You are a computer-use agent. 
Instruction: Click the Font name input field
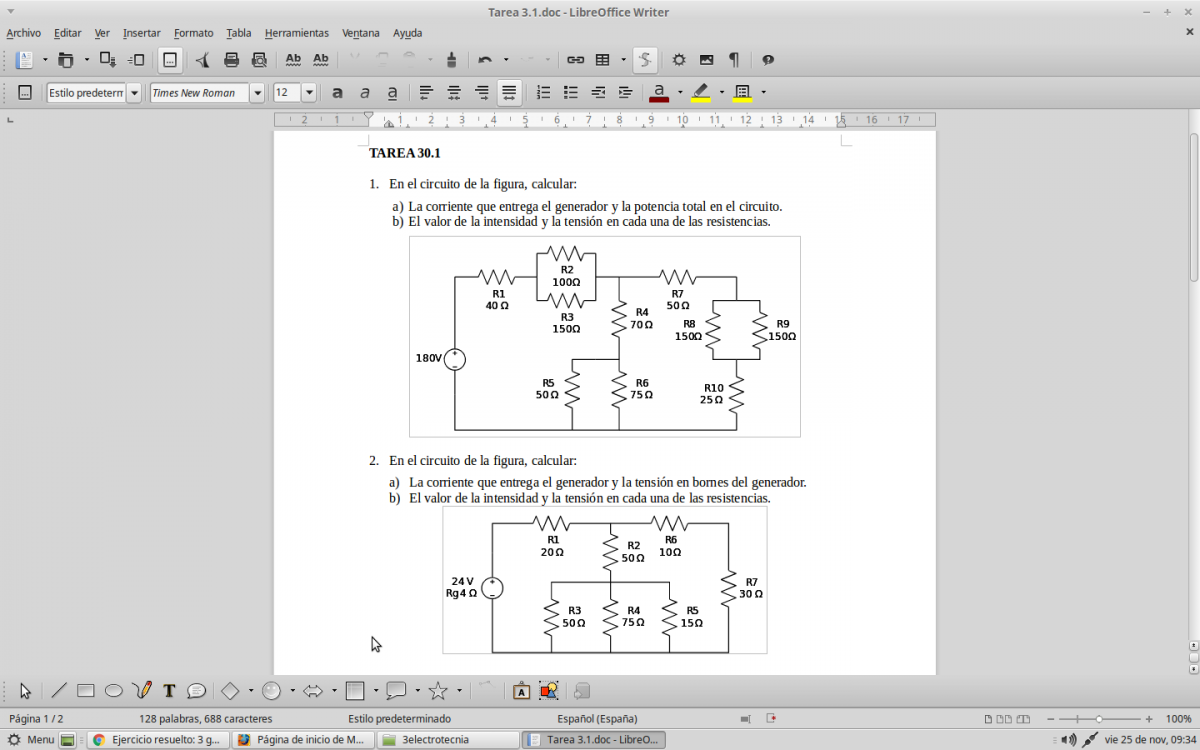pos(198,93)
